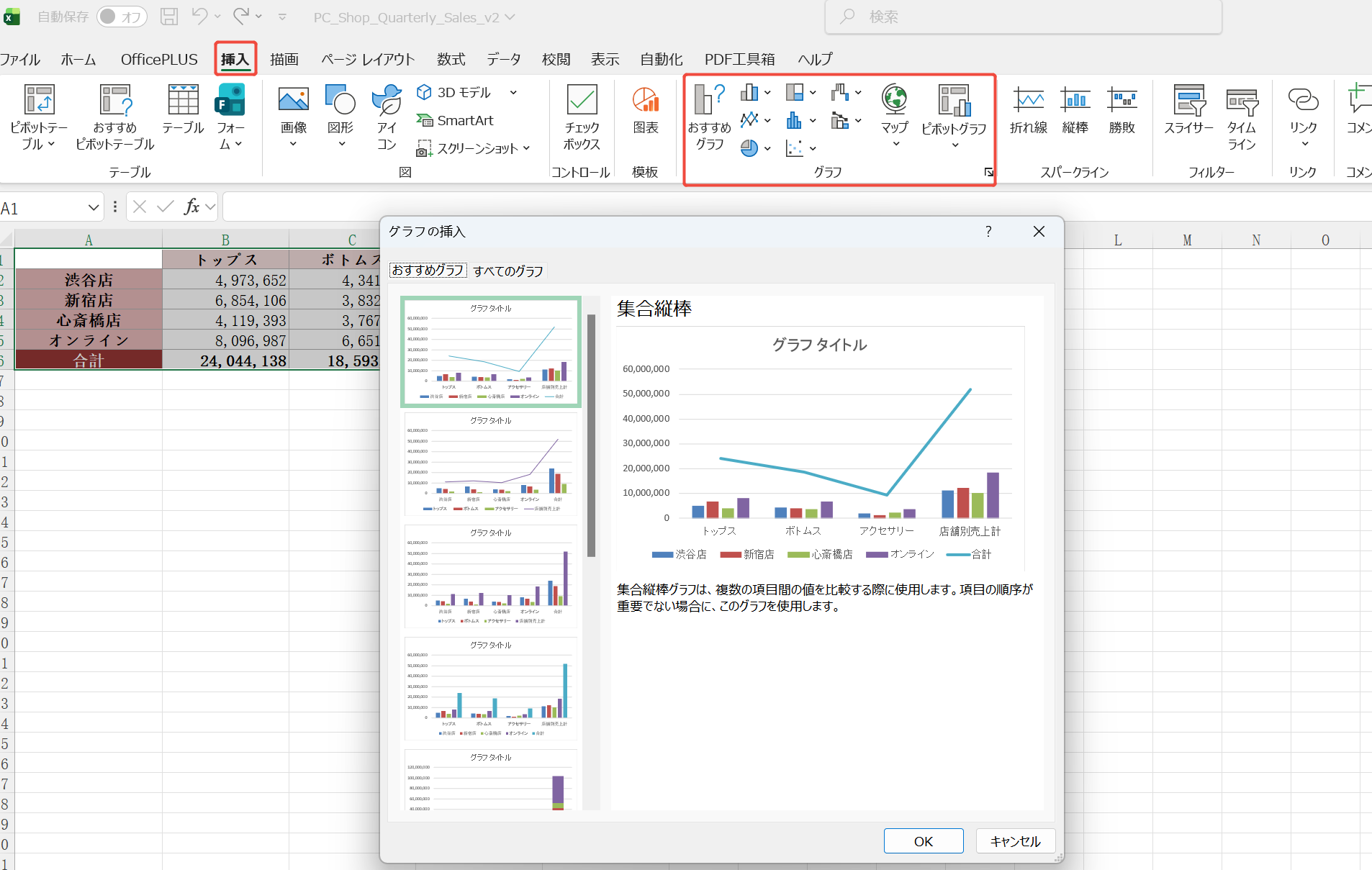Insert a column sparkline (縦棒)
This screenshot has width=1372, height=870.
point(1075,110)
